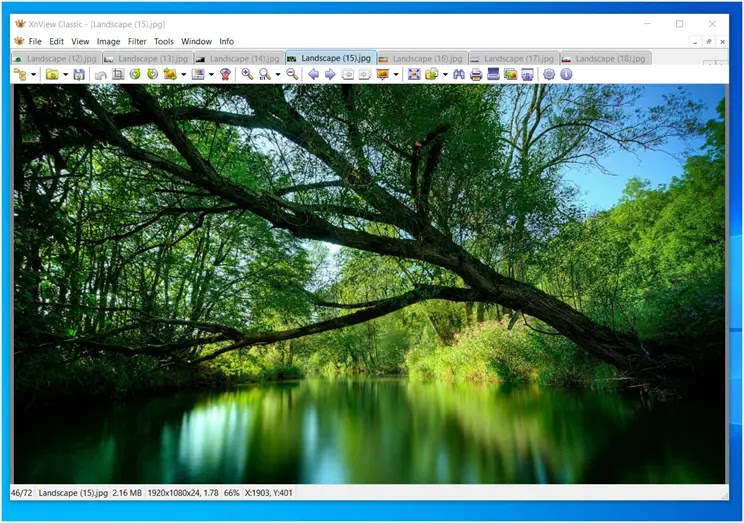Click the Zoom In magnifier icon
744x523 pixels.
coord(247,75)
